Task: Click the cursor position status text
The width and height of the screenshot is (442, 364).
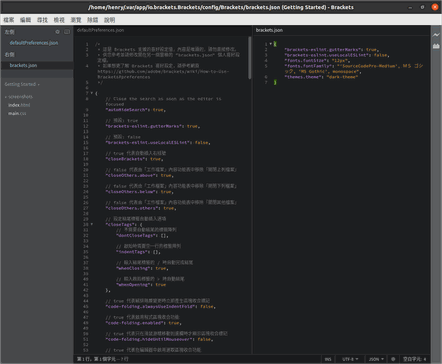Action: click(103, 359)
